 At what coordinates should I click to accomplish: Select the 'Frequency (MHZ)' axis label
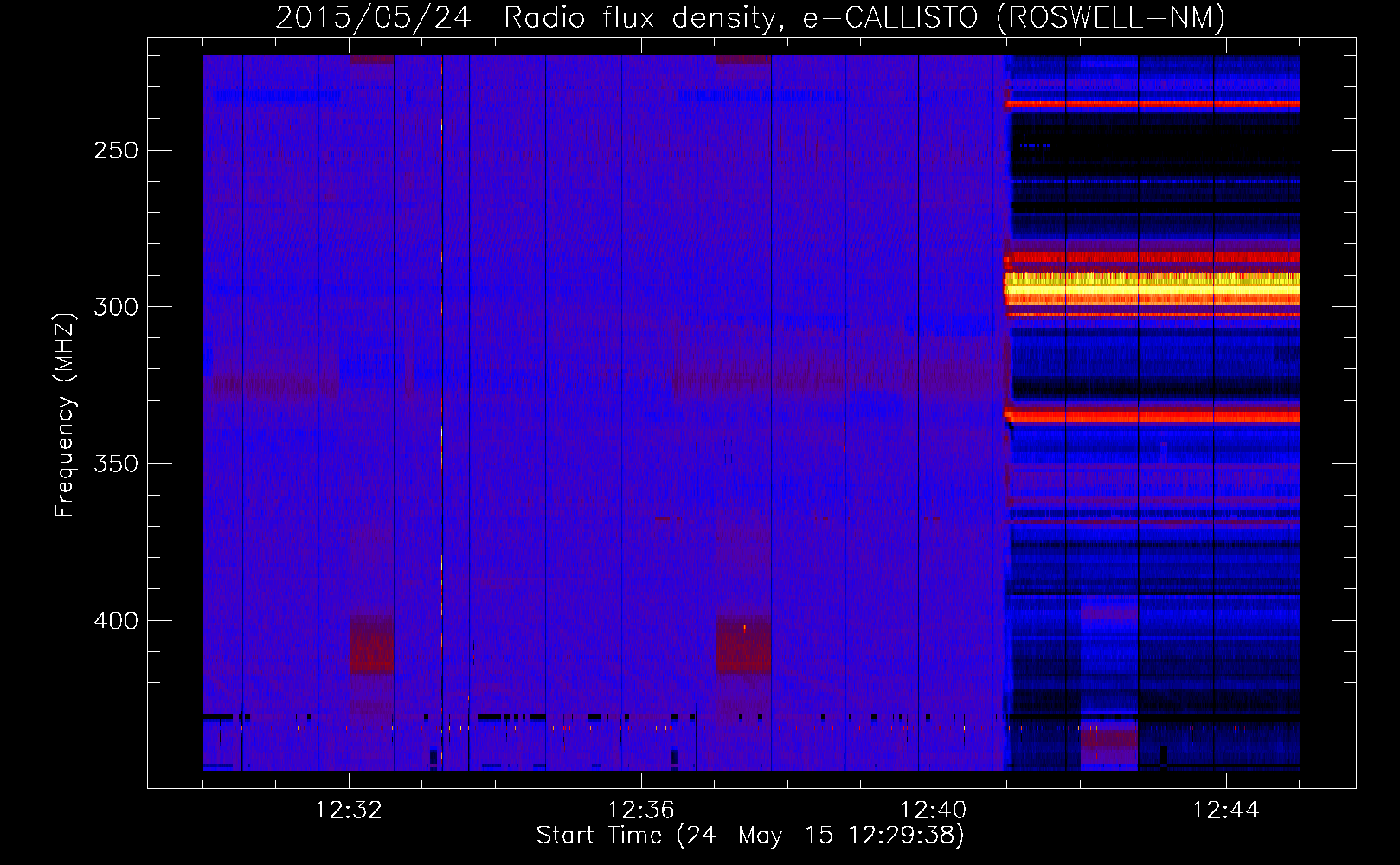click(x=65, y=415)
